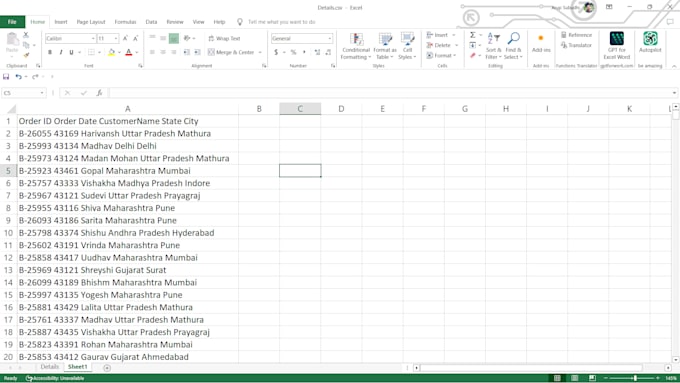Click the AutoSum sigma icon
Screen dimensions: 680x383
[x=473, y=35]
